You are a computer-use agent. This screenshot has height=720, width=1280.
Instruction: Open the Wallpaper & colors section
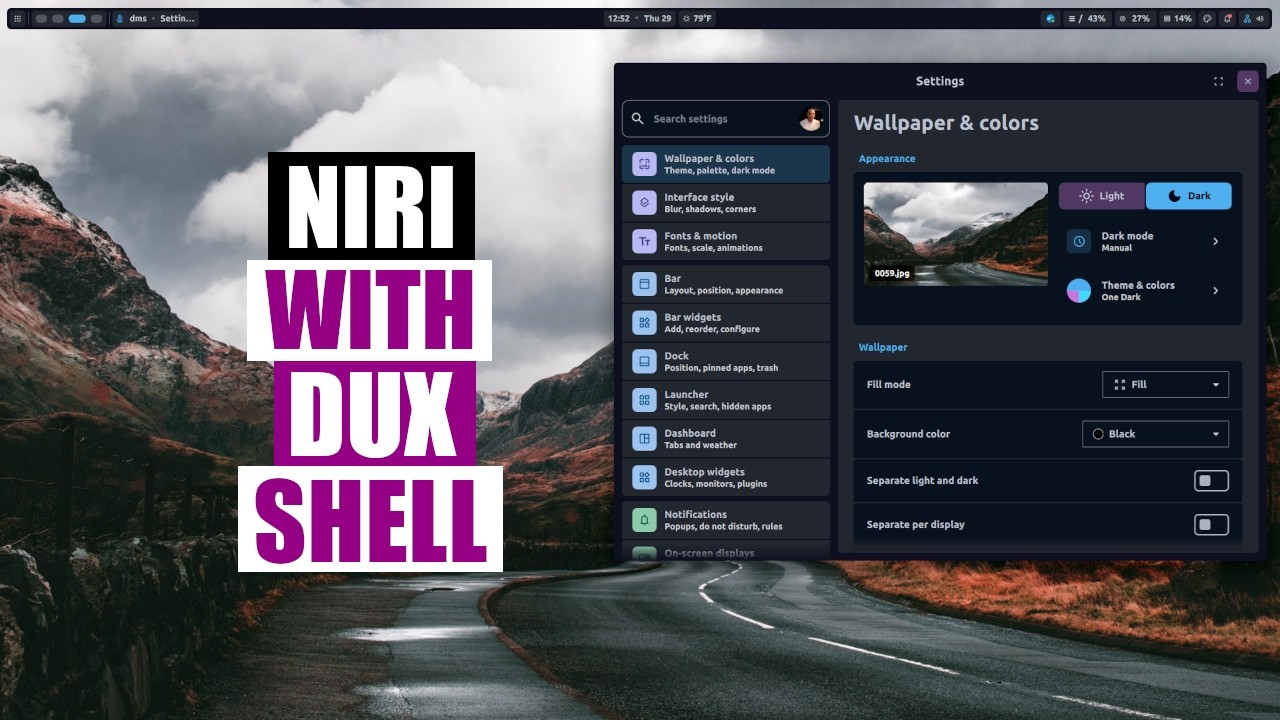(726, 164)
